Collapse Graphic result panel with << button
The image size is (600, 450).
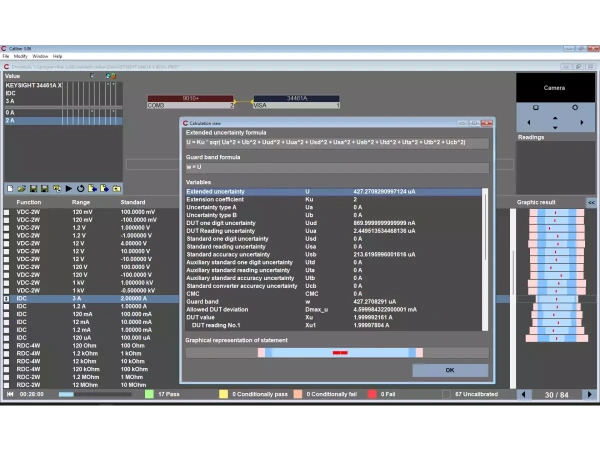point(590,203)
